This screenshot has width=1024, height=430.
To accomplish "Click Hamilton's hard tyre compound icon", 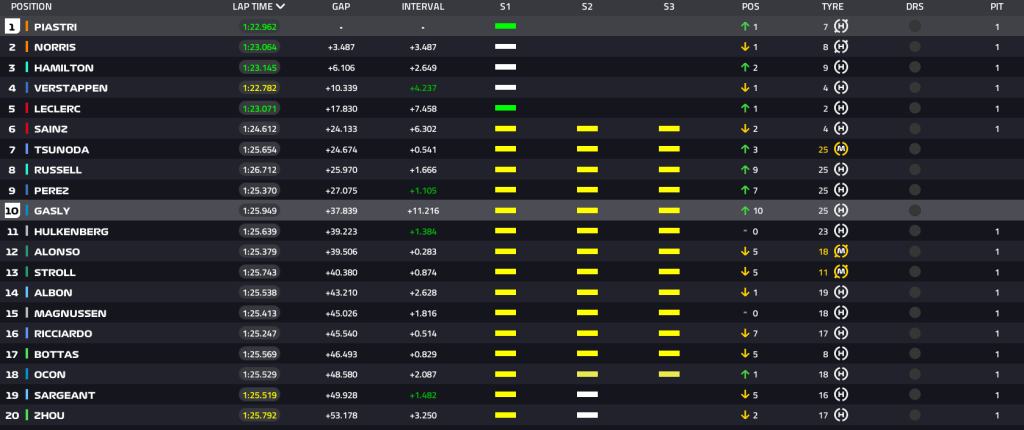I will 841,67.
